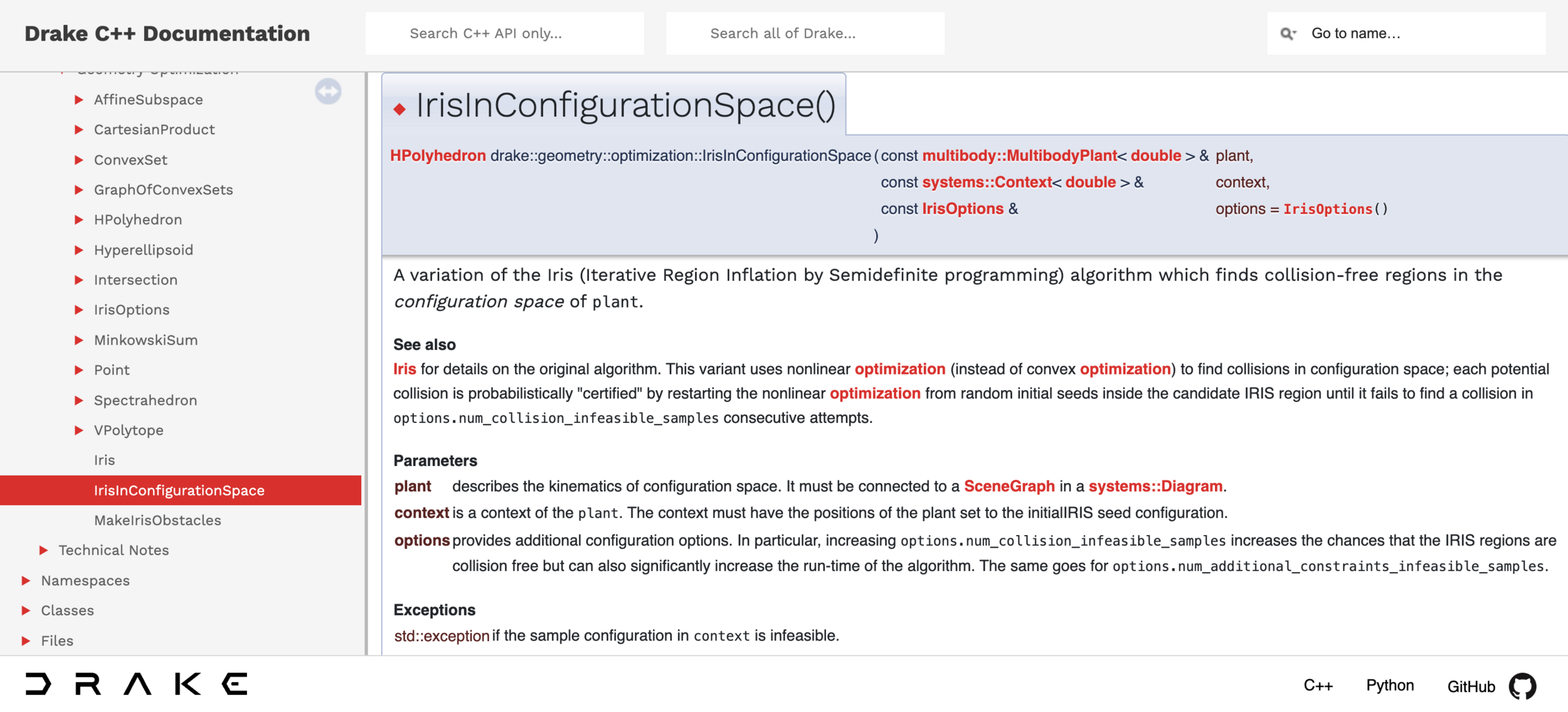The image size is (1568, 712).
Task: Click the Search C++ API only field
Action: (504, 34)
